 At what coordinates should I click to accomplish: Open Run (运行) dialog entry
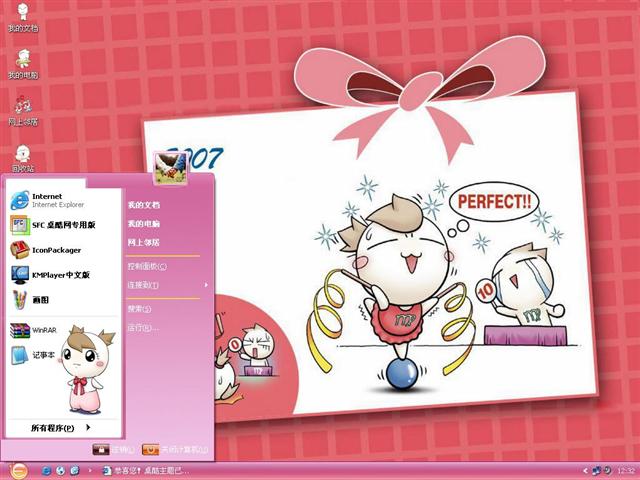coord(143,328)
